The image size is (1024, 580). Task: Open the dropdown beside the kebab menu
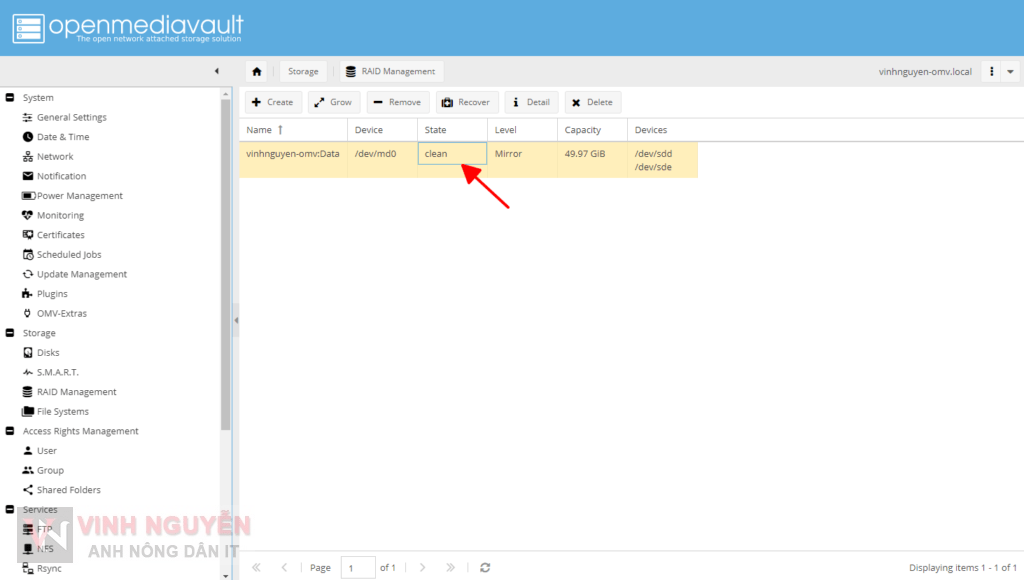click(x=1009, y=71)
